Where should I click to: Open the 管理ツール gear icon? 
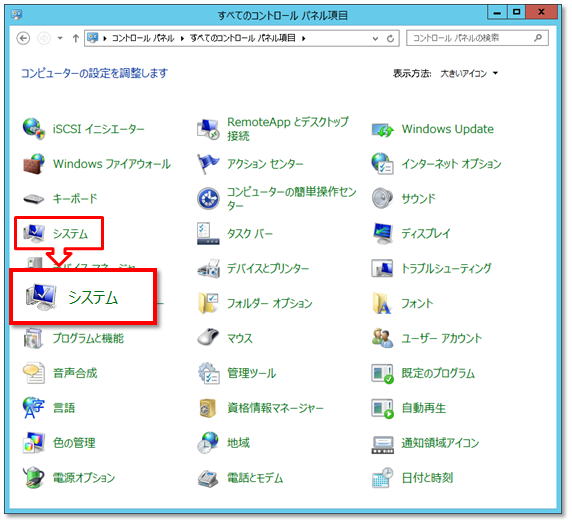208,373
